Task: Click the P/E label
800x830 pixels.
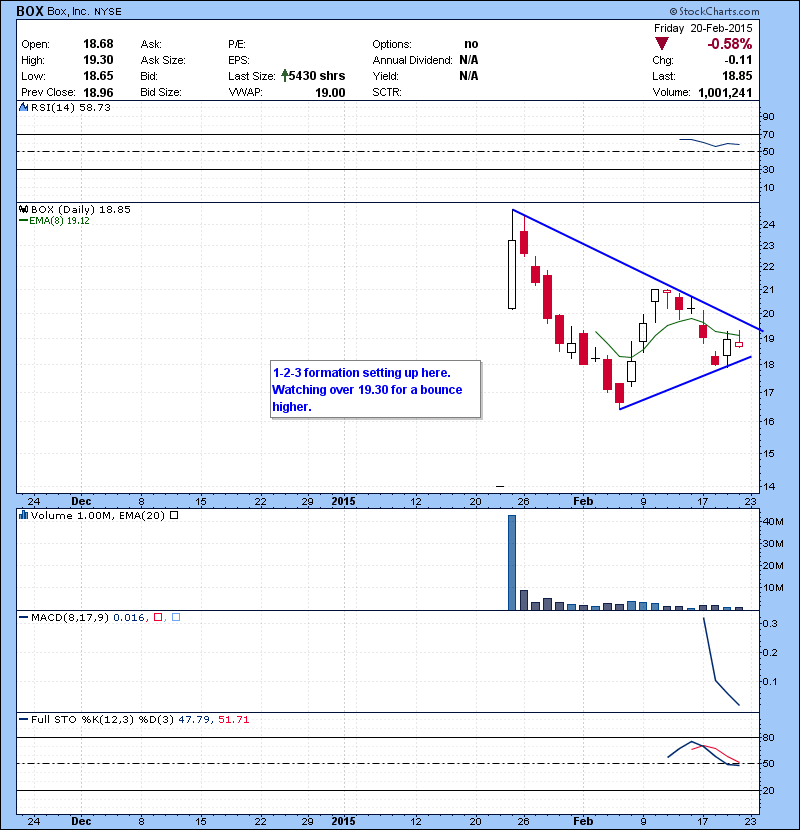Action: tap(237, 44)
